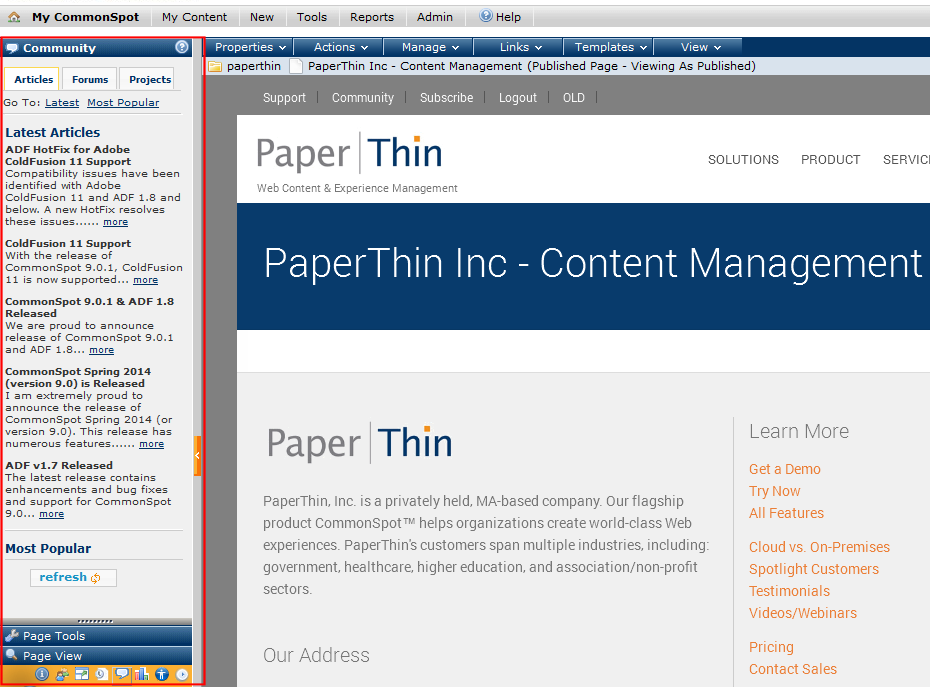Click the Support link in page header

click(x=284, y=98)
